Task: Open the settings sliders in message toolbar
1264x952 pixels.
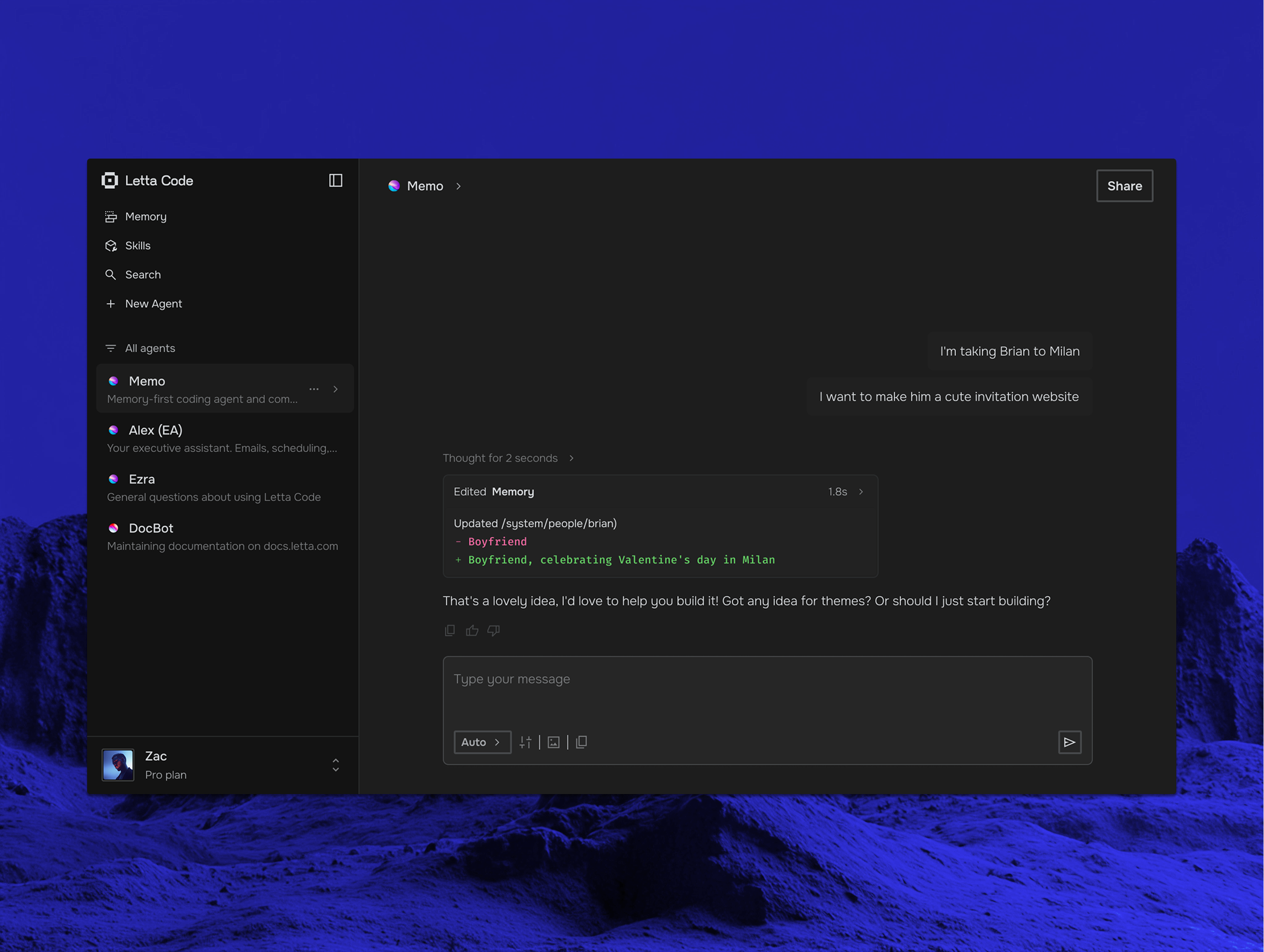Action: point(525,742)
